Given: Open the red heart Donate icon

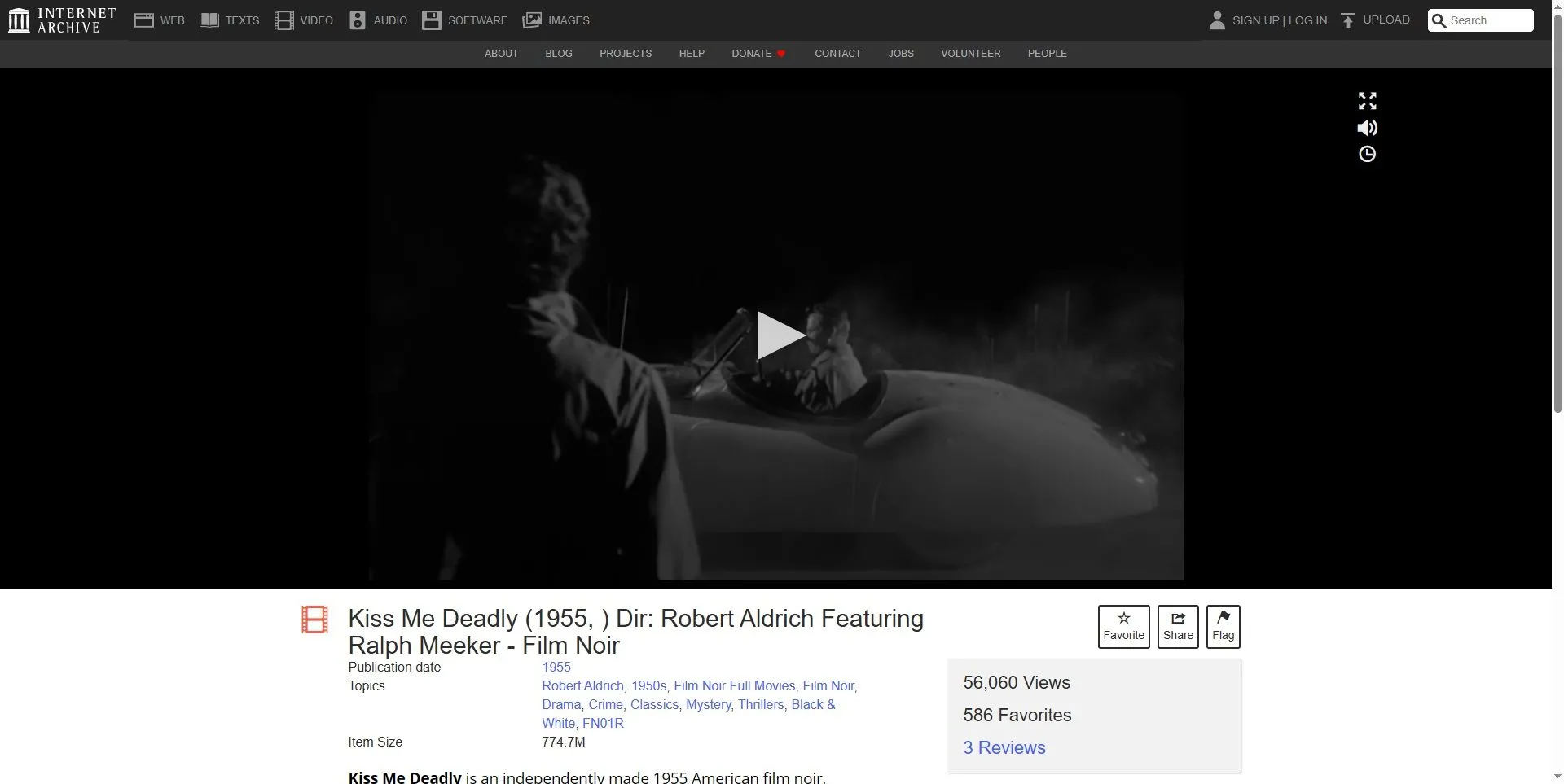Looking at the screenshot, I should click(781, 54).
